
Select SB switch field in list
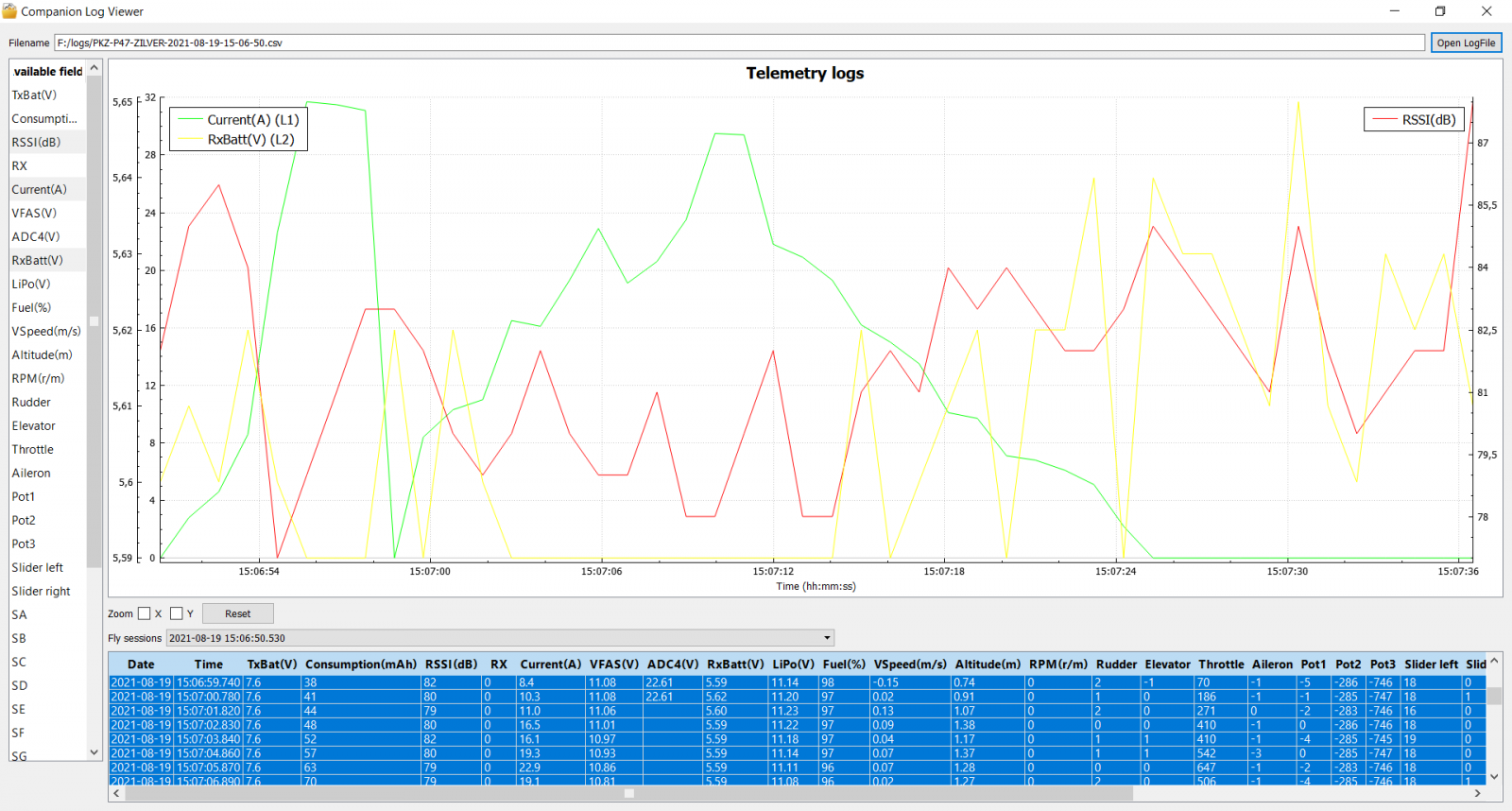point(47,638)
